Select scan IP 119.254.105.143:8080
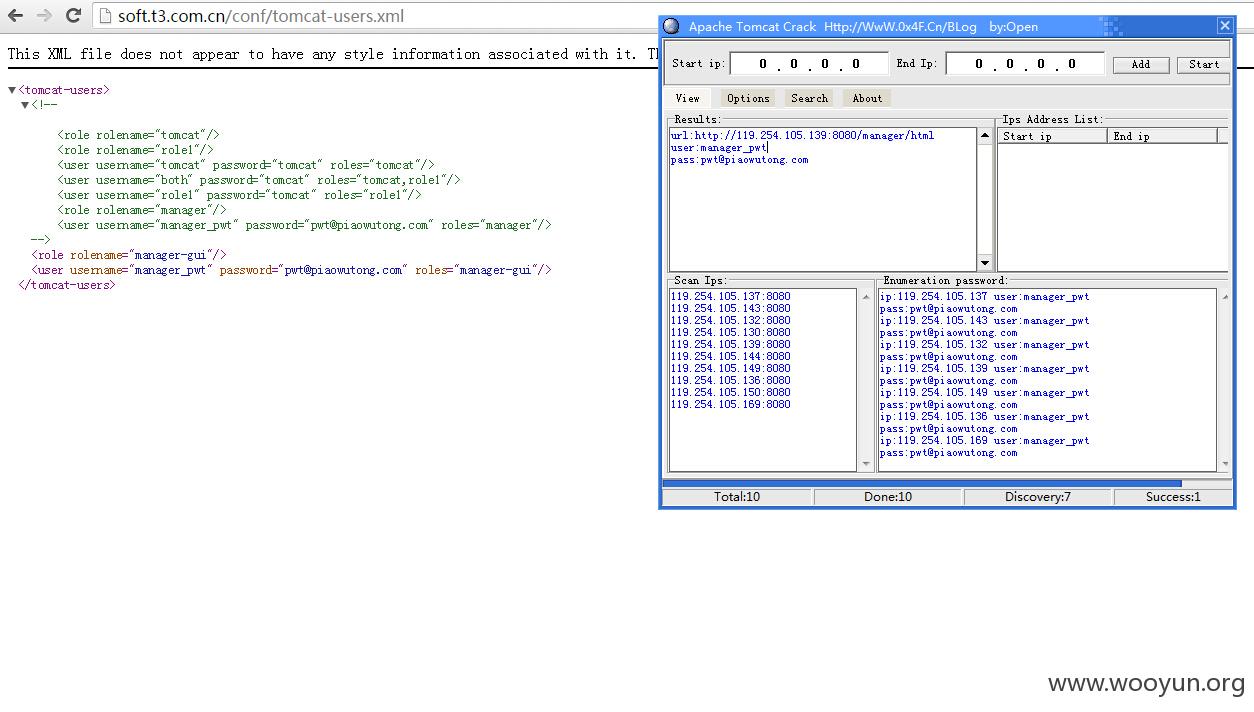 coord(730,309)
